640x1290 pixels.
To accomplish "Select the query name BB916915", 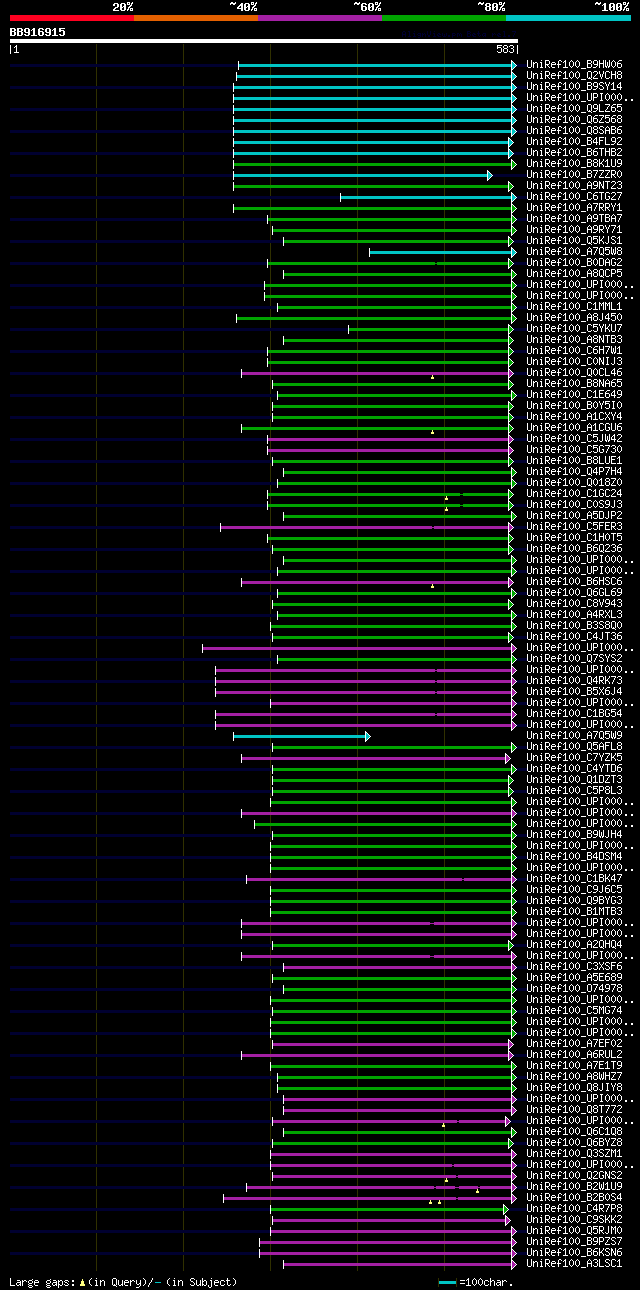I will 38,32.
